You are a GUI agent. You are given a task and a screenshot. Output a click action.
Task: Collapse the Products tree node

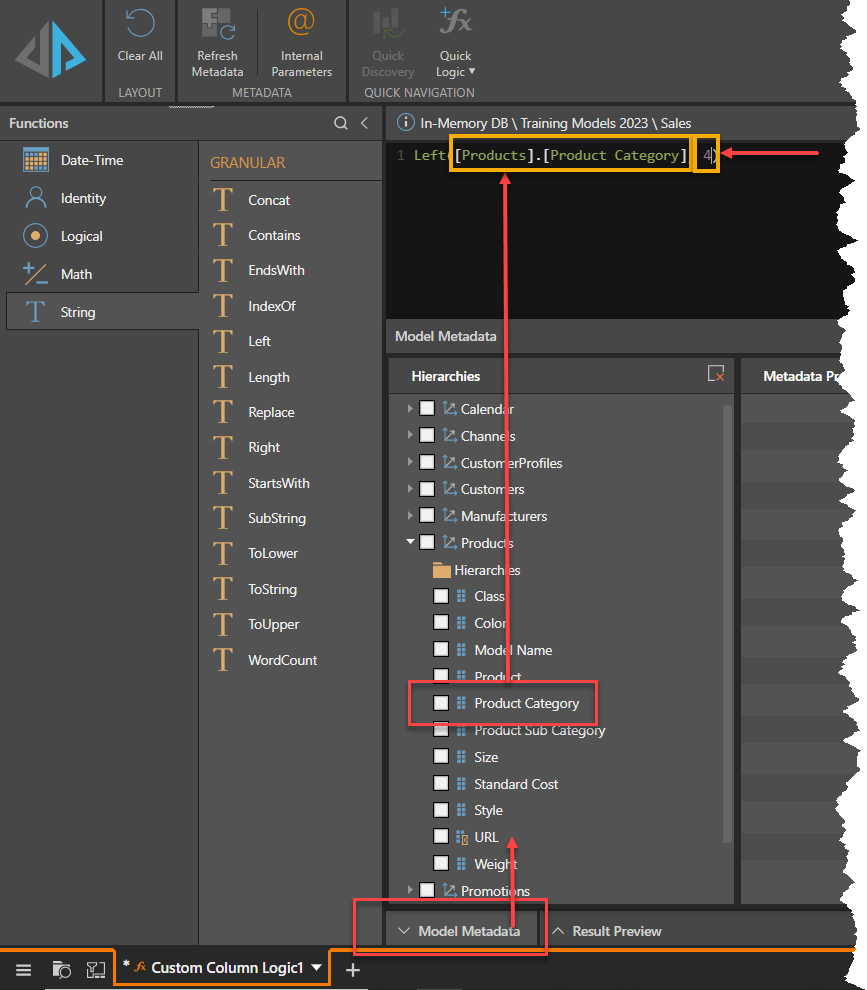[x=410, y=543]
